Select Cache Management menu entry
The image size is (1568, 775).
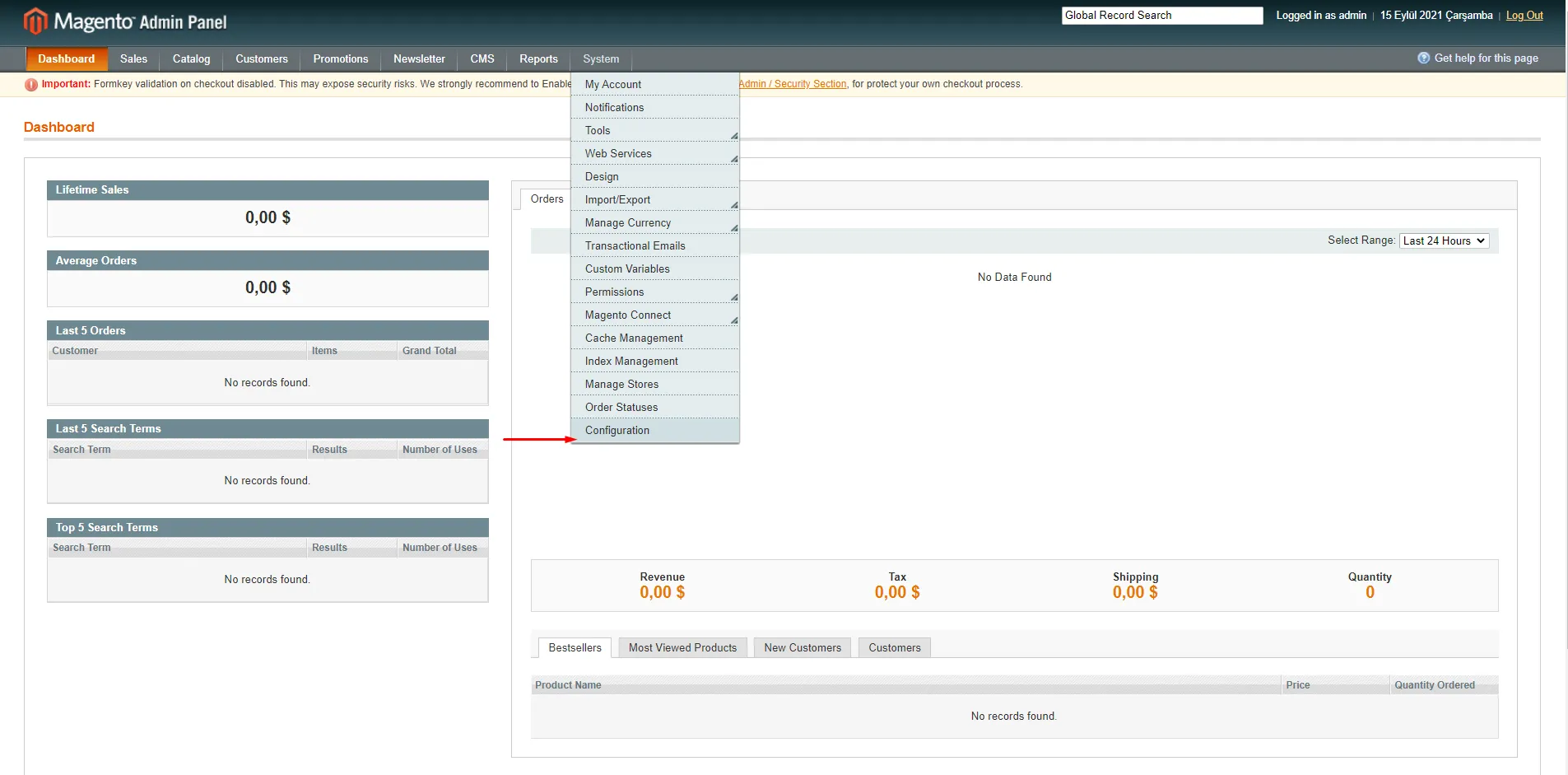634,338
